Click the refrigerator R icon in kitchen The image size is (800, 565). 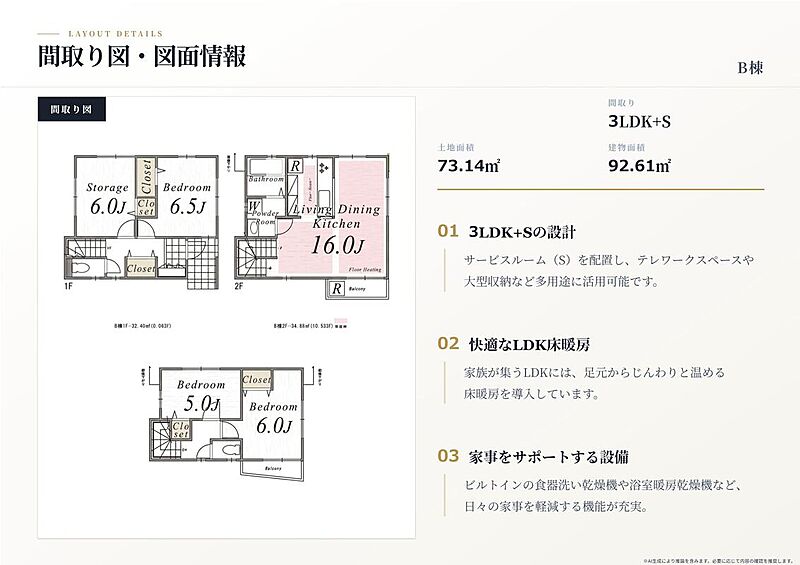[x=295, y=166]
